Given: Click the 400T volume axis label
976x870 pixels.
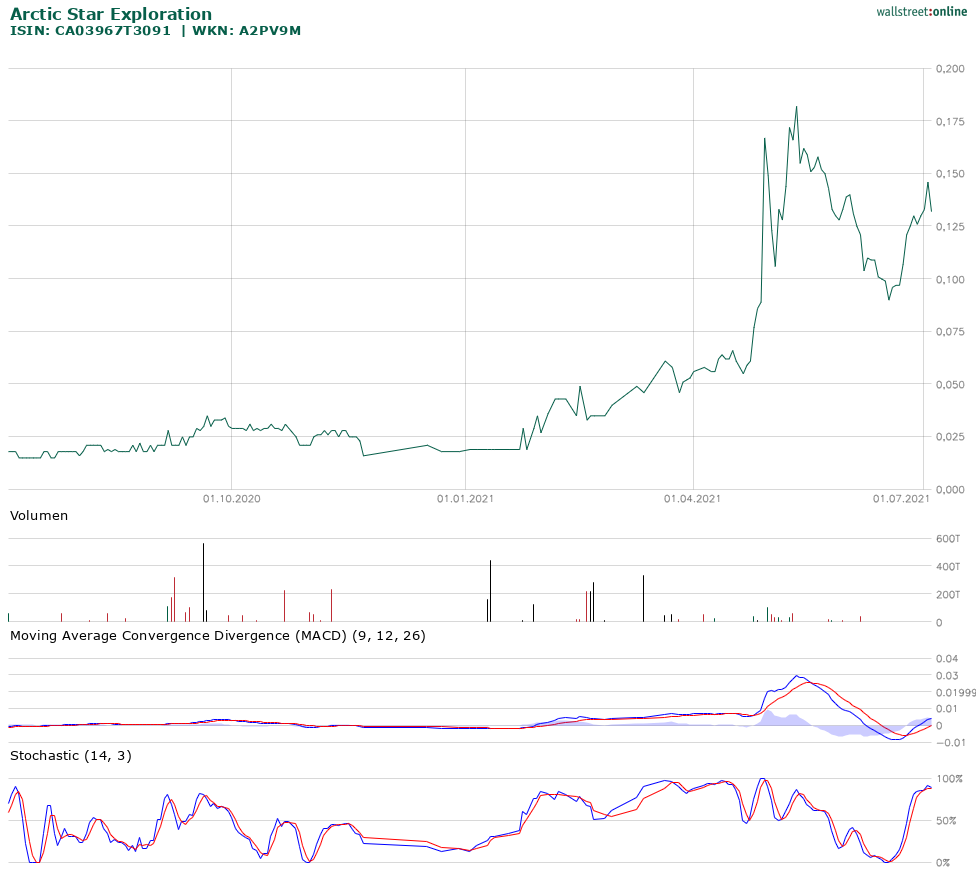Looking at the screenshot, I should (x=948, y=567).
